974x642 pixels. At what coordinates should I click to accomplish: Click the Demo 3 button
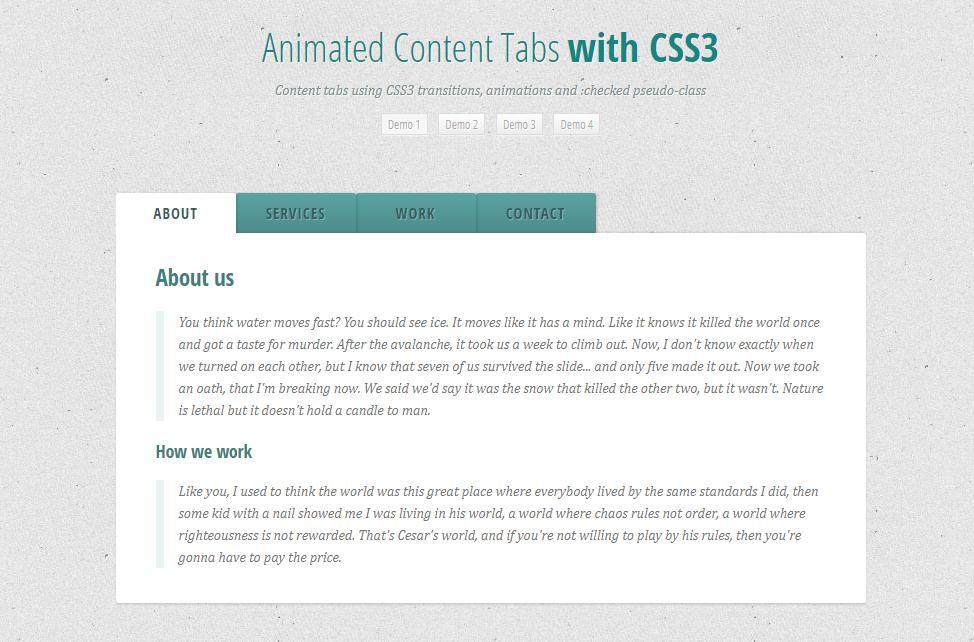coord(519,124)
